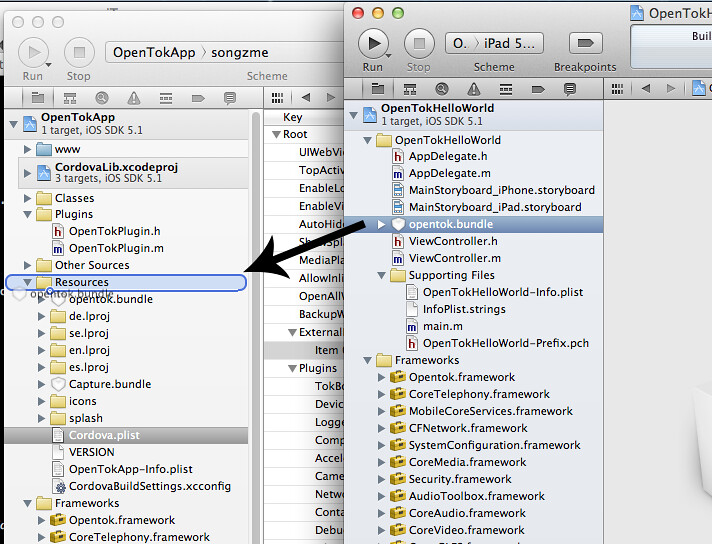Viewport: 712px width, 544px height.
Task: Go forward in OpenTokHelloWorld editor history
Action: 671,88
